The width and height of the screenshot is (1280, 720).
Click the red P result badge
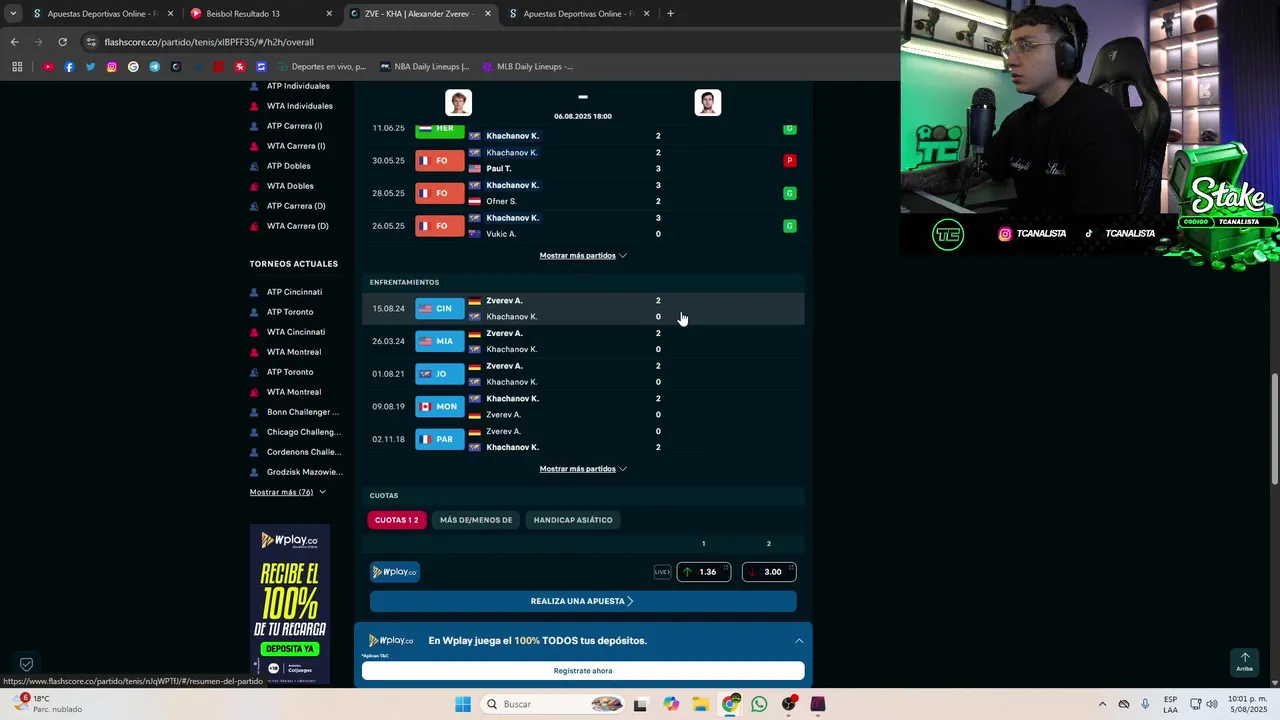[789, 161]
